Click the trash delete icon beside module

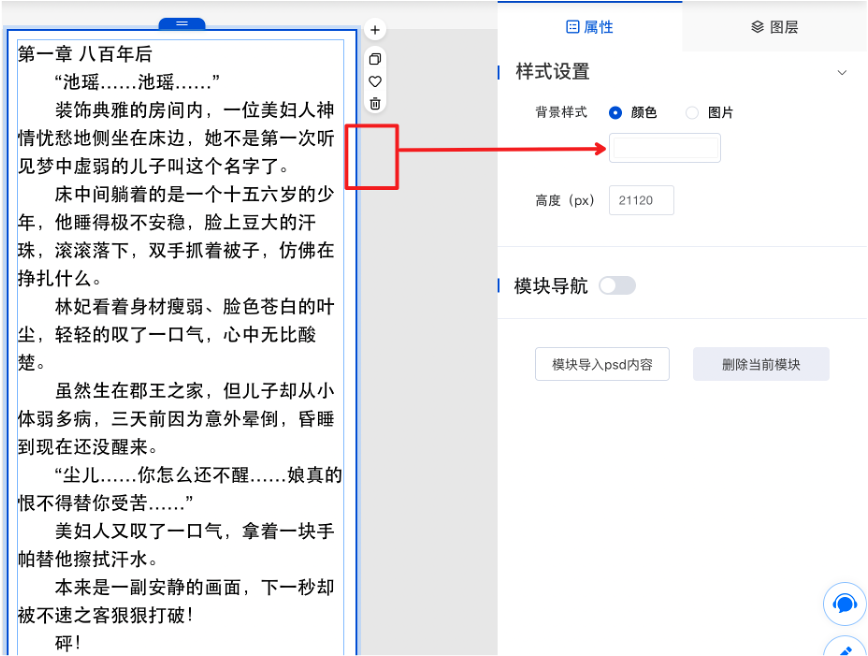pos(375,103)
